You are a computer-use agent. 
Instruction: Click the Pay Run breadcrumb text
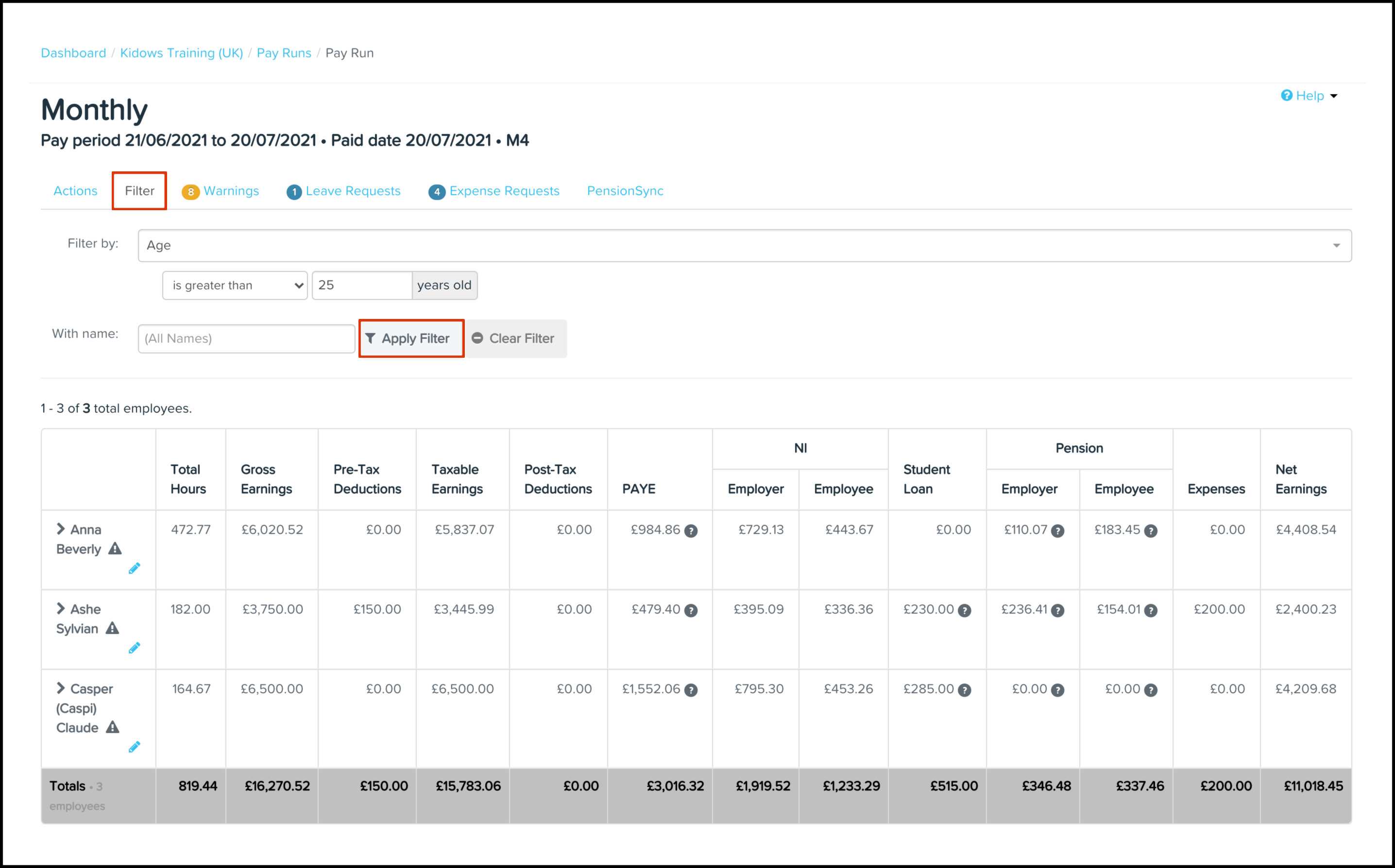pyautogui.click(x=349, y=53)
